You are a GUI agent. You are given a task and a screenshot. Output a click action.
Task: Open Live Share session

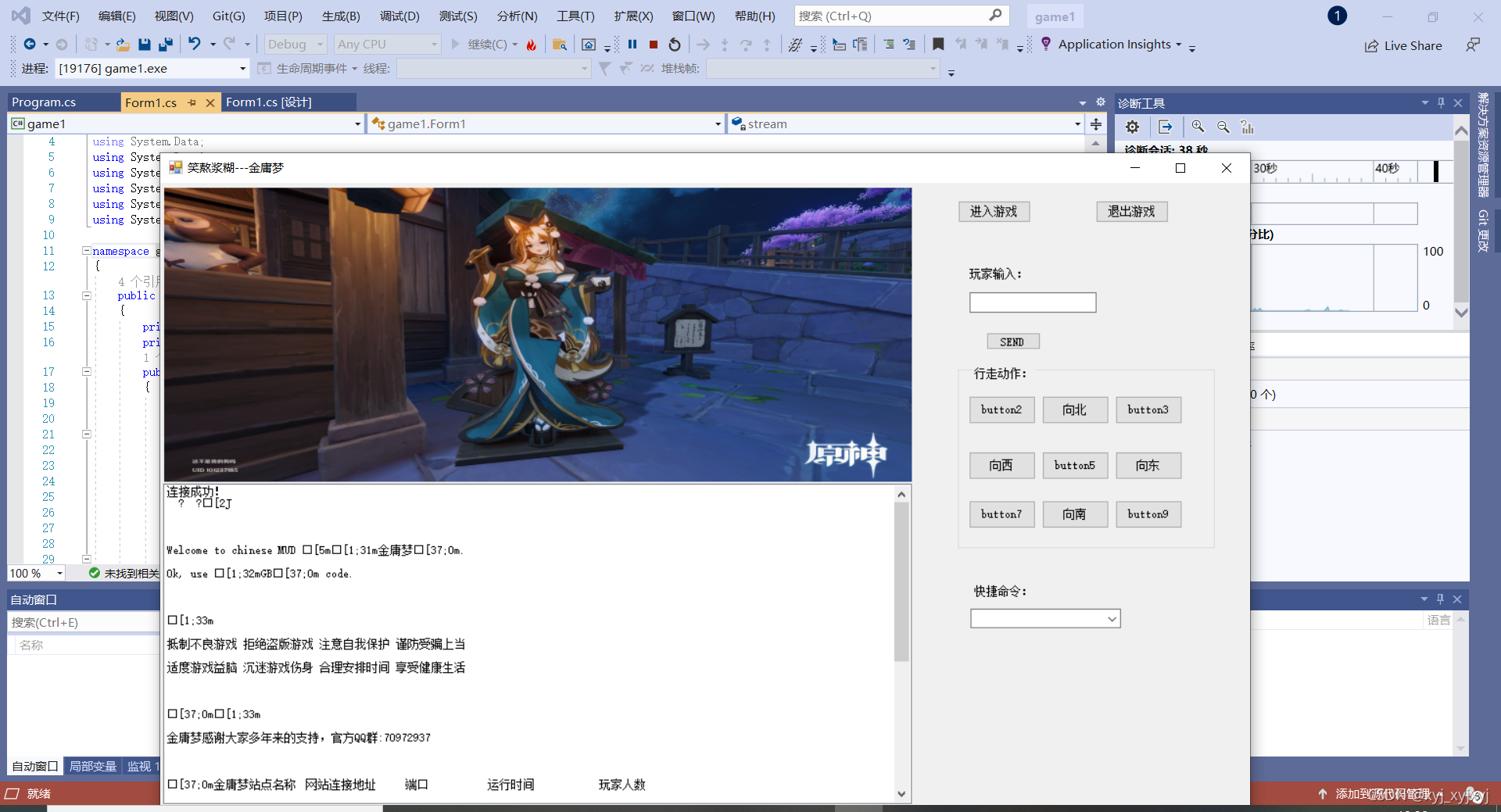coord(1403,46)
